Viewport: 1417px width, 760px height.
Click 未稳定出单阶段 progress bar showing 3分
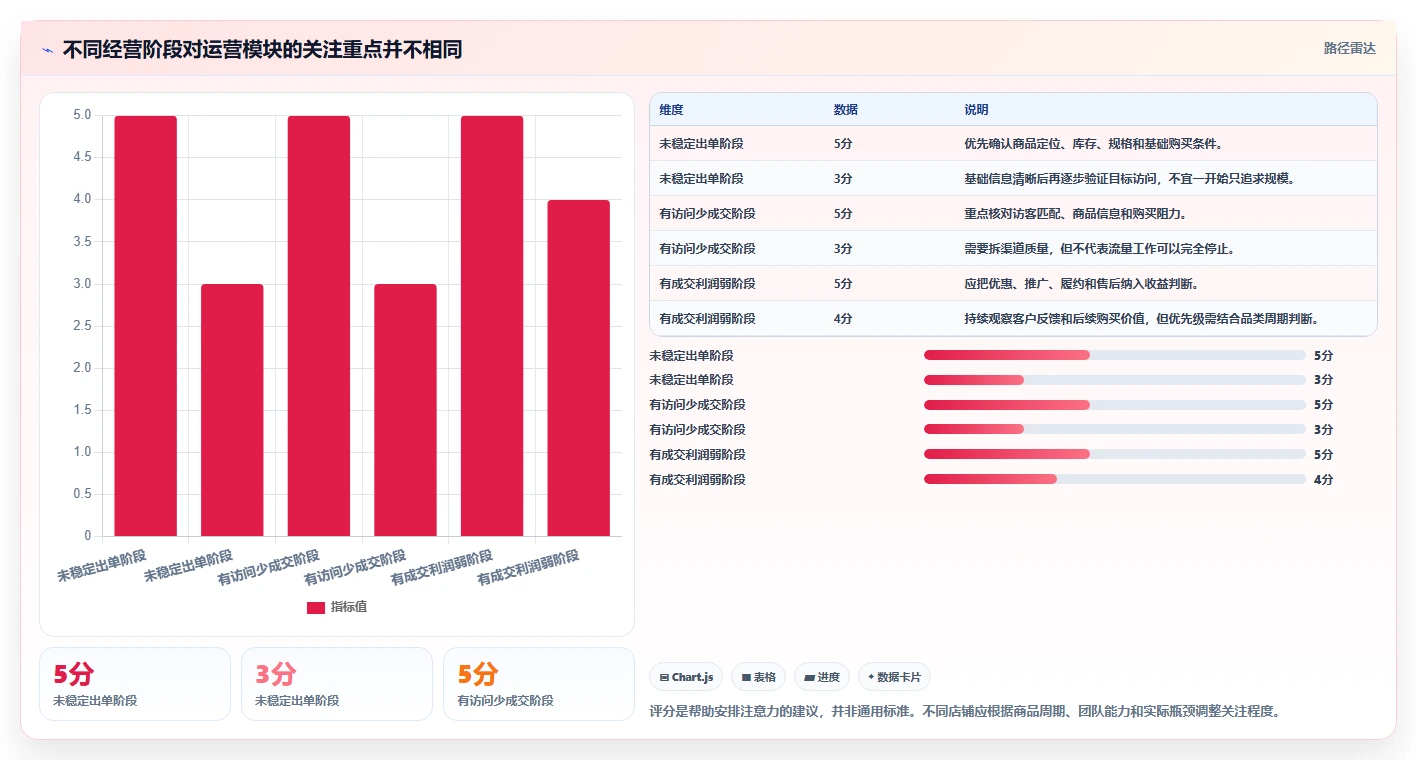click(1115, 380)
